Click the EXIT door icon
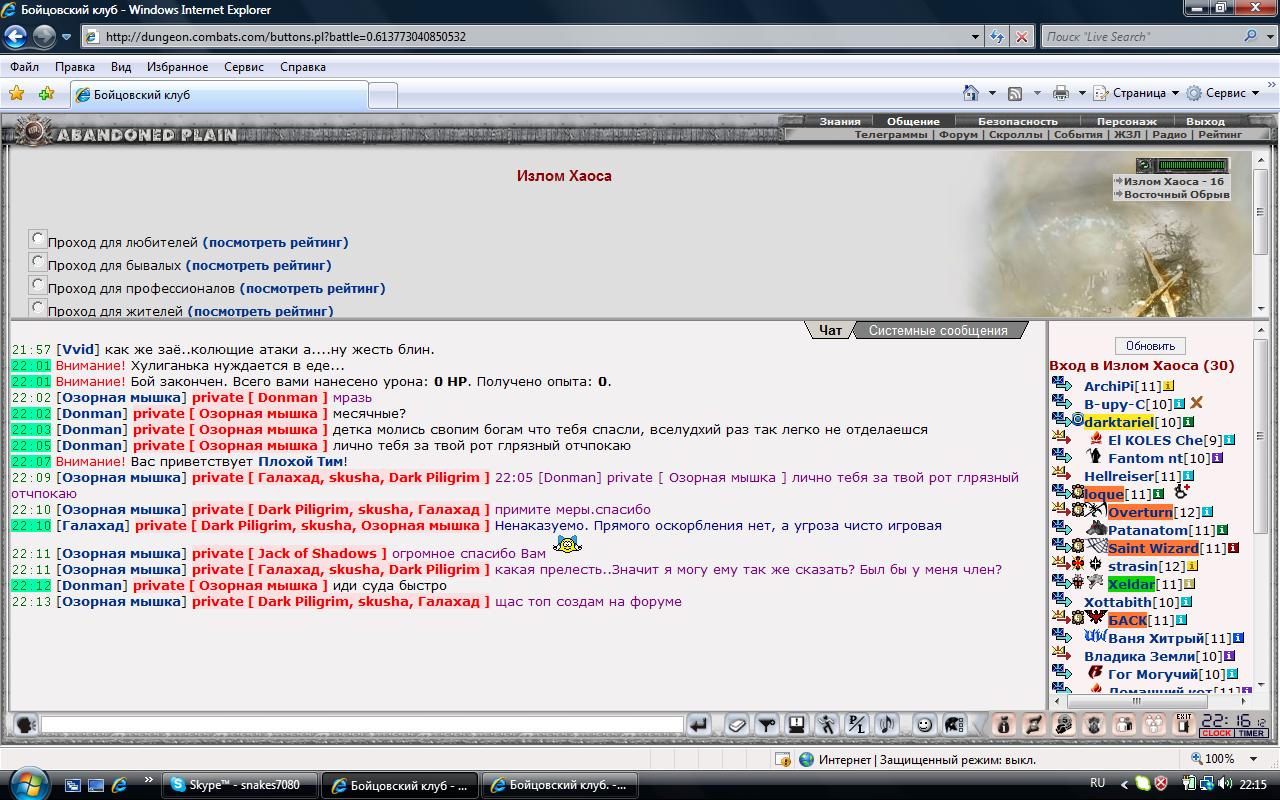The height and width of the screenshot is (800, 1280). (x=1183, y=725)
